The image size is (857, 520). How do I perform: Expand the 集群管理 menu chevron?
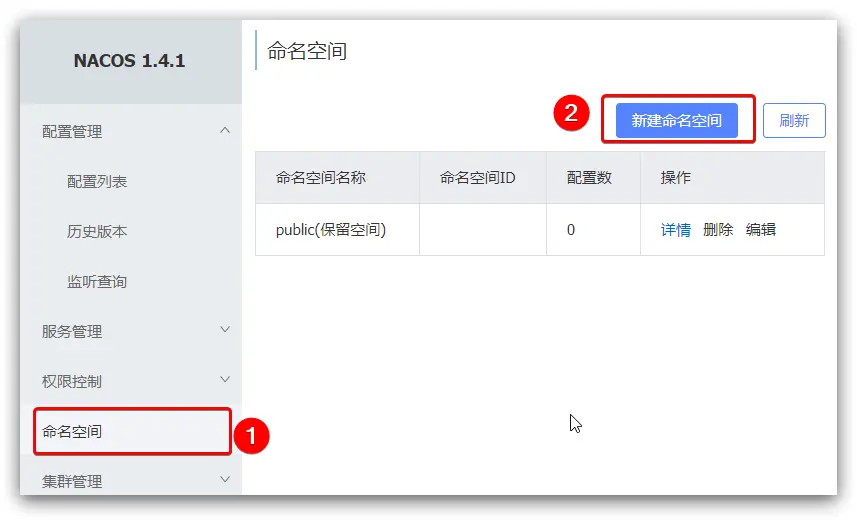point(225,479)
